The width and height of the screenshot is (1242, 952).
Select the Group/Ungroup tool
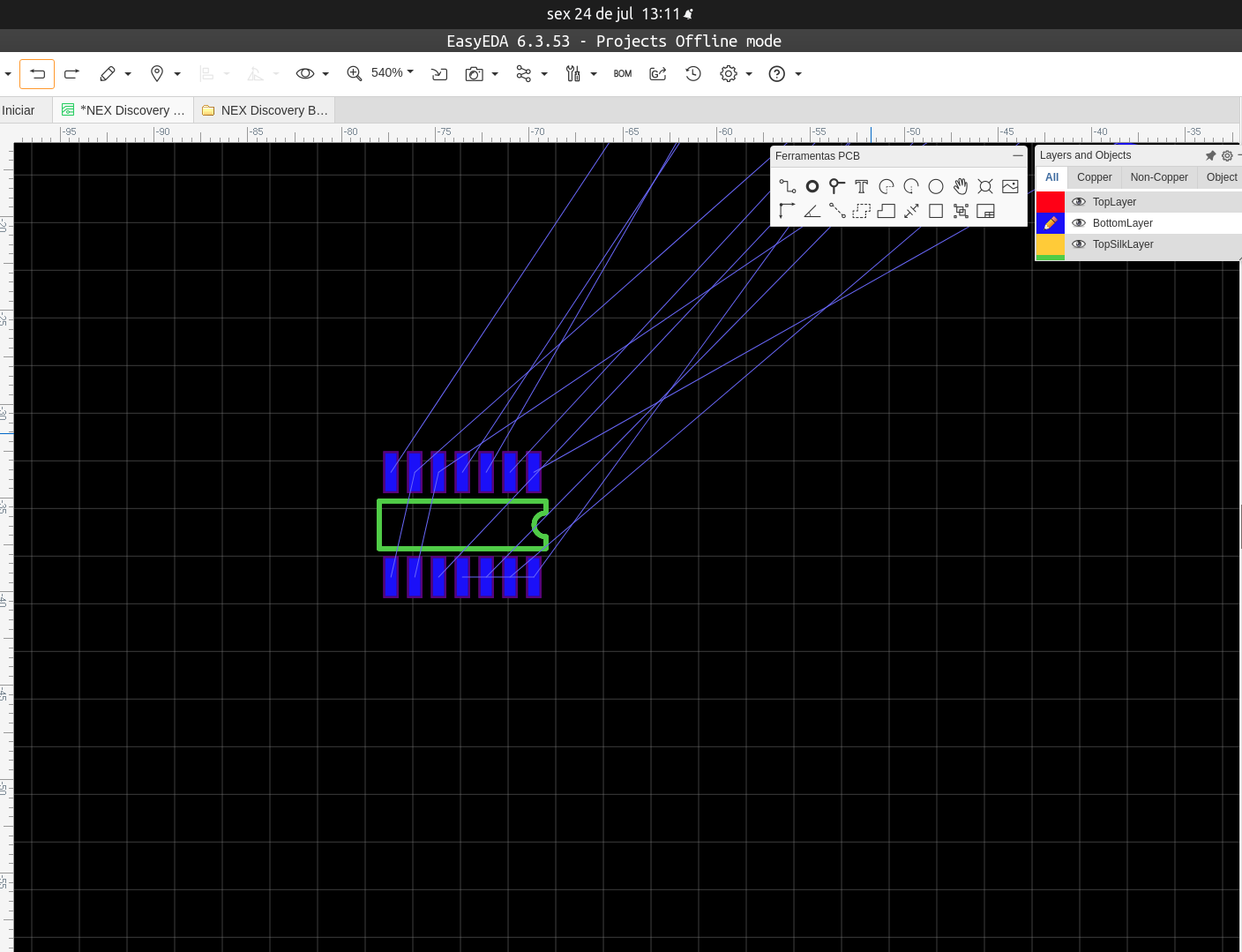[961, 211]
